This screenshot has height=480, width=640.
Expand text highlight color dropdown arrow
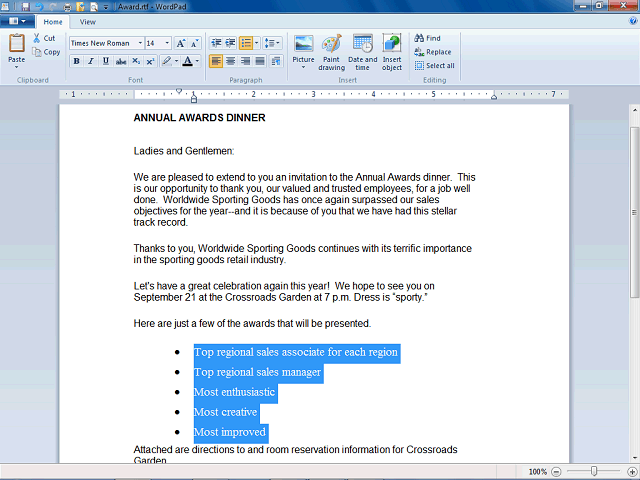(x=176, y=61)
